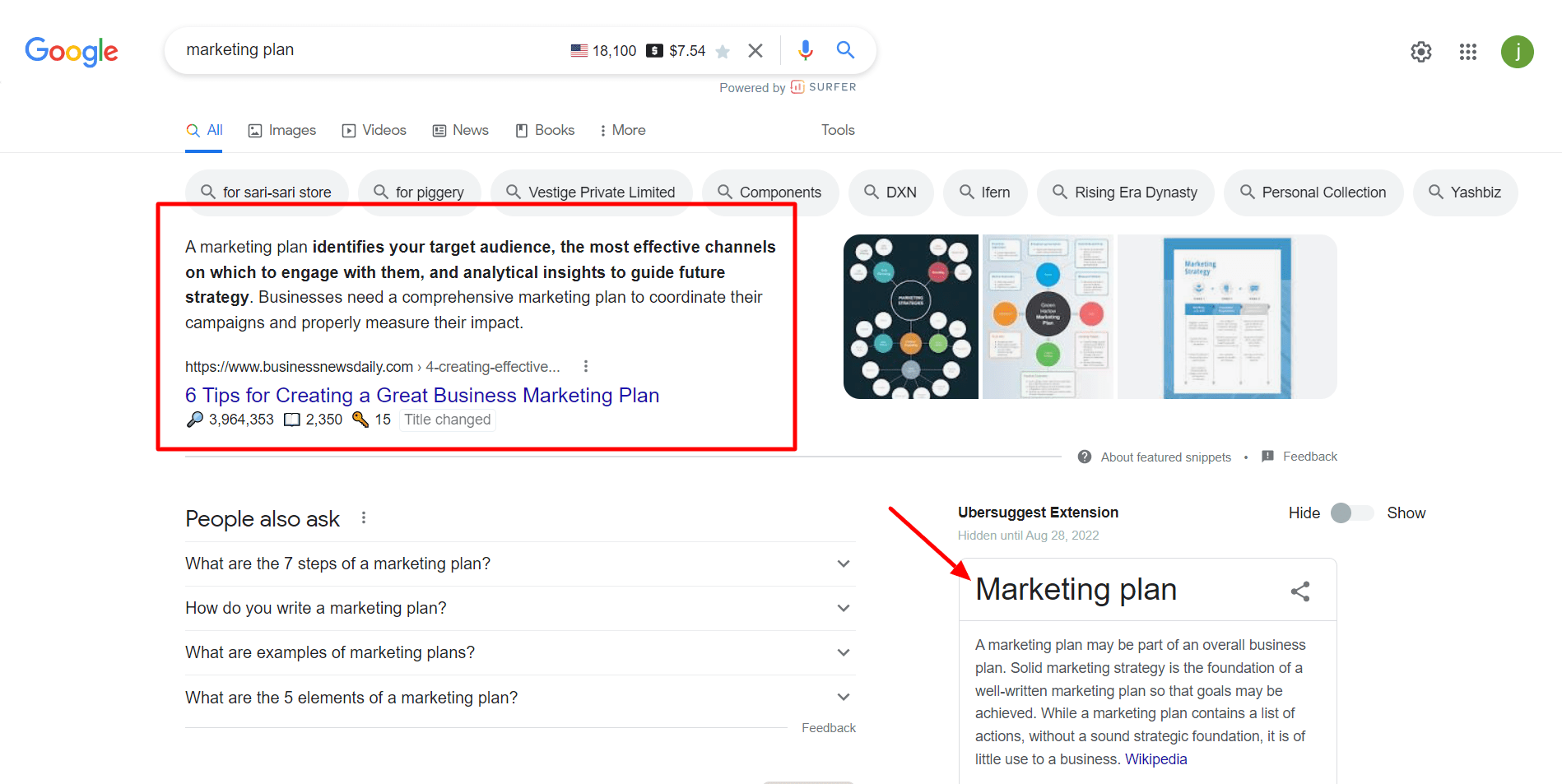The height and width of the screenshot is (784, 1562).
Task: Open the Google account avatar
Action: pyautogui.click(x=1517, y=52)
